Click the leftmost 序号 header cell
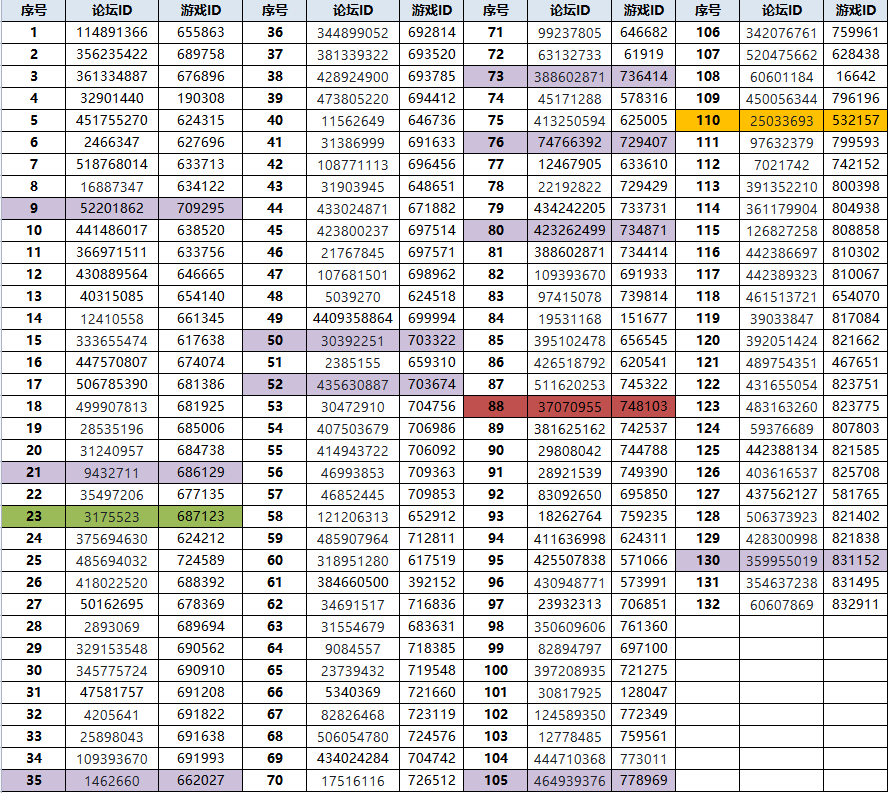The height and width of the screenshot is (793, 889). click(x=33, y=10)
